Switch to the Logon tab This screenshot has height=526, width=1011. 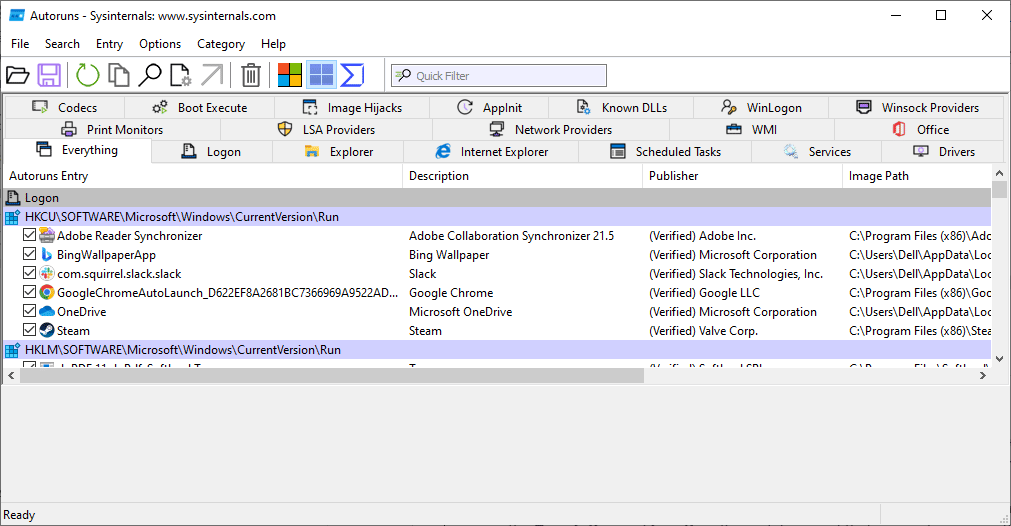pos(211,151)
